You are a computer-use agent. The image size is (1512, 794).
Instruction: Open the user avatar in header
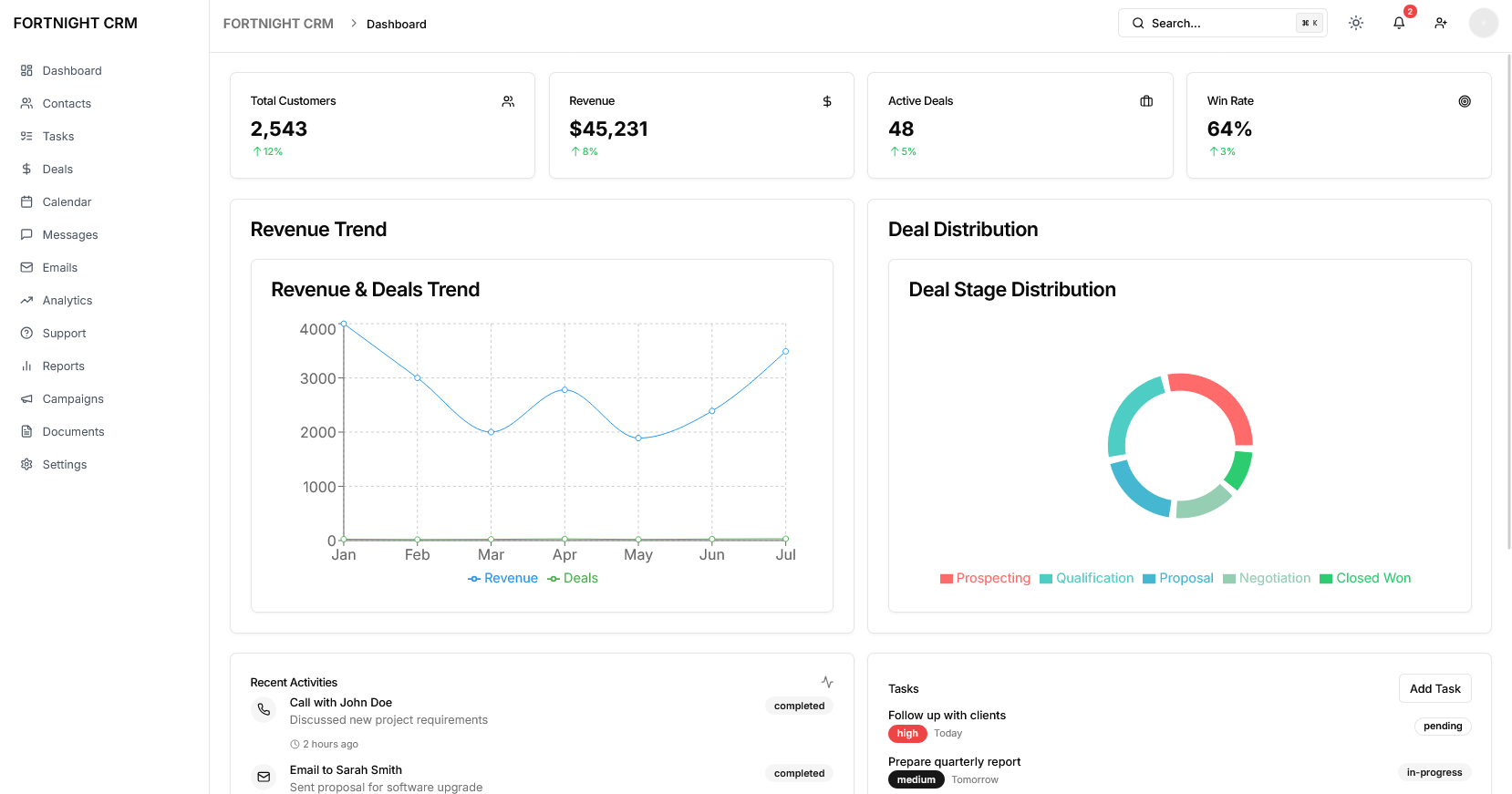click(x=1483, y=23)
